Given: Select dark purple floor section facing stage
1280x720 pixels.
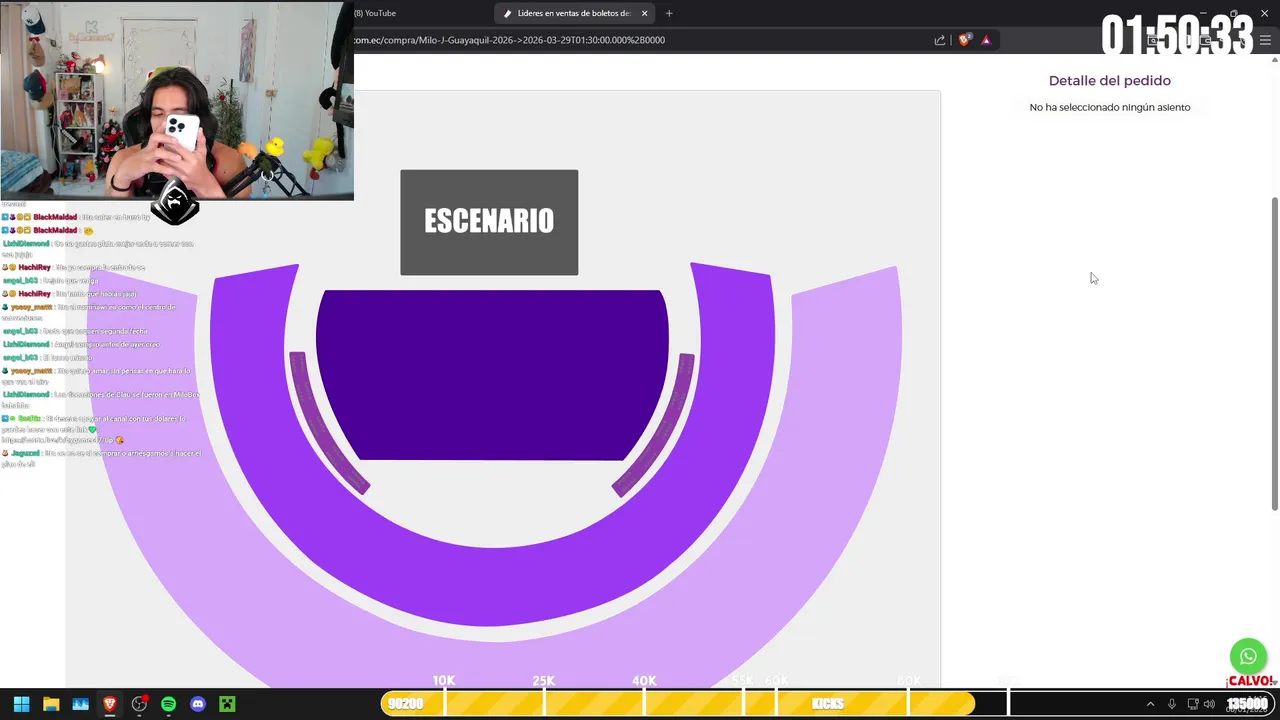Looking at the screenshot, I should [492, 375].
